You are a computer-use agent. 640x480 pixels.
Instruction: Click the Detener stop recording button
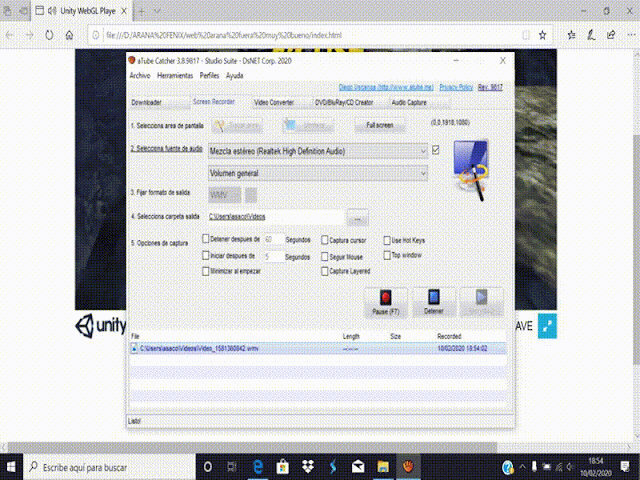point(433,302)
